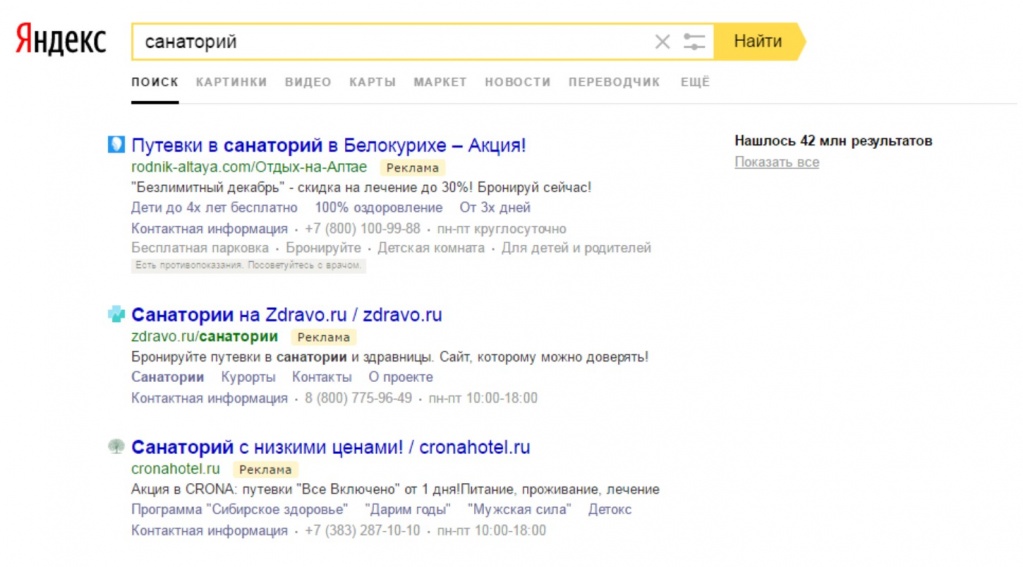Click Реклама label on rodnik-altaya ad
Image resolution: width=1023 pixels, height=567 pixels.
pos(412,168)
